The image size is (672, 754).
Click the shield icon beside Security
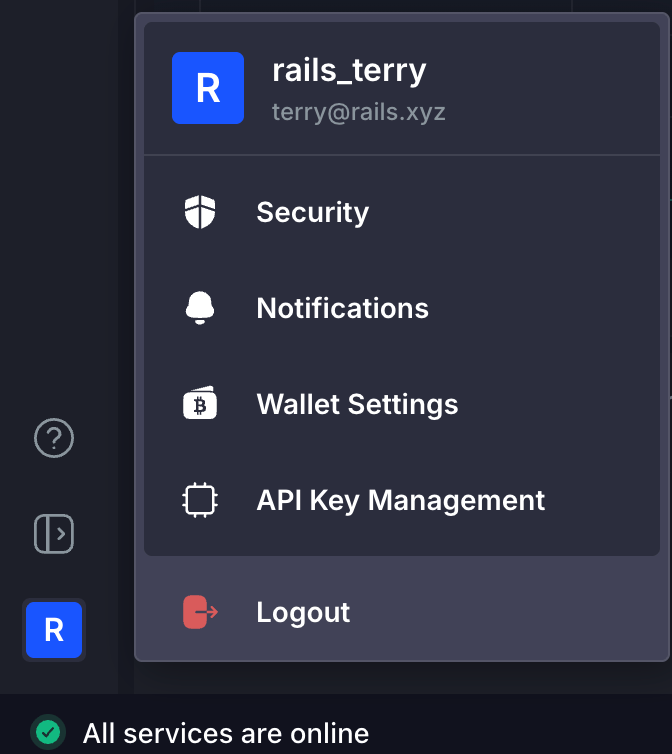point(200,212)
